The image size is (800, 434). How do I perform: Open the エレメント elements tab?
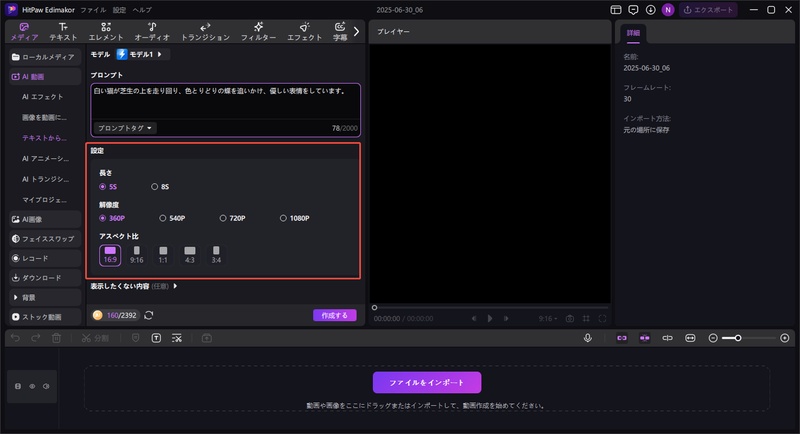(x=106, y=32)
